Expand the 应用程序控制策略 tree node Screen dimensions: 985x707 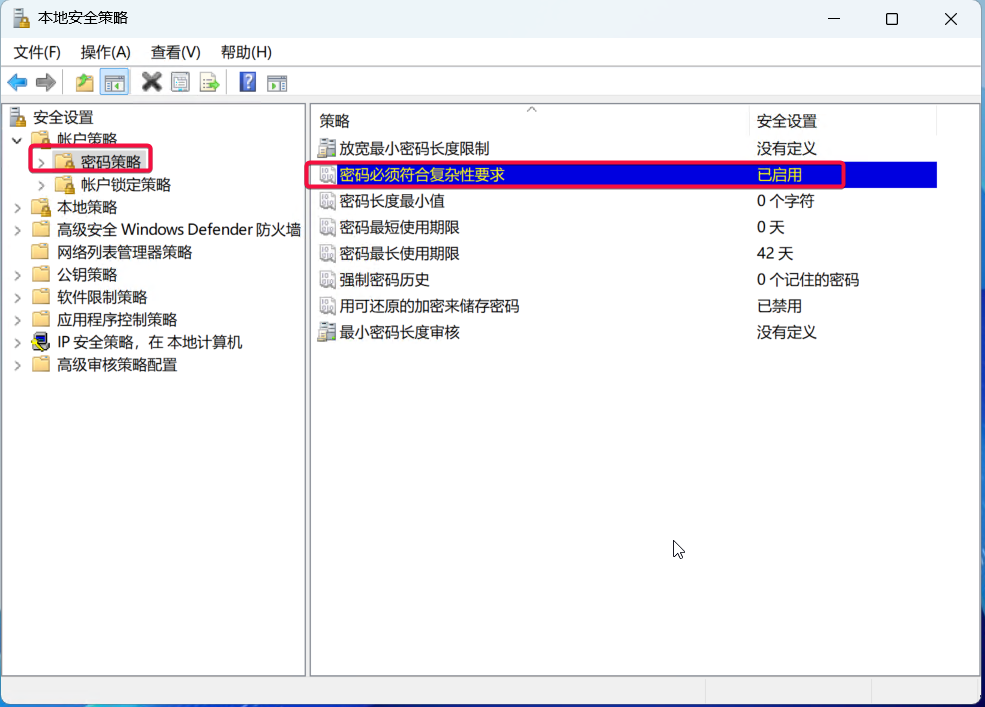point(18,320)
